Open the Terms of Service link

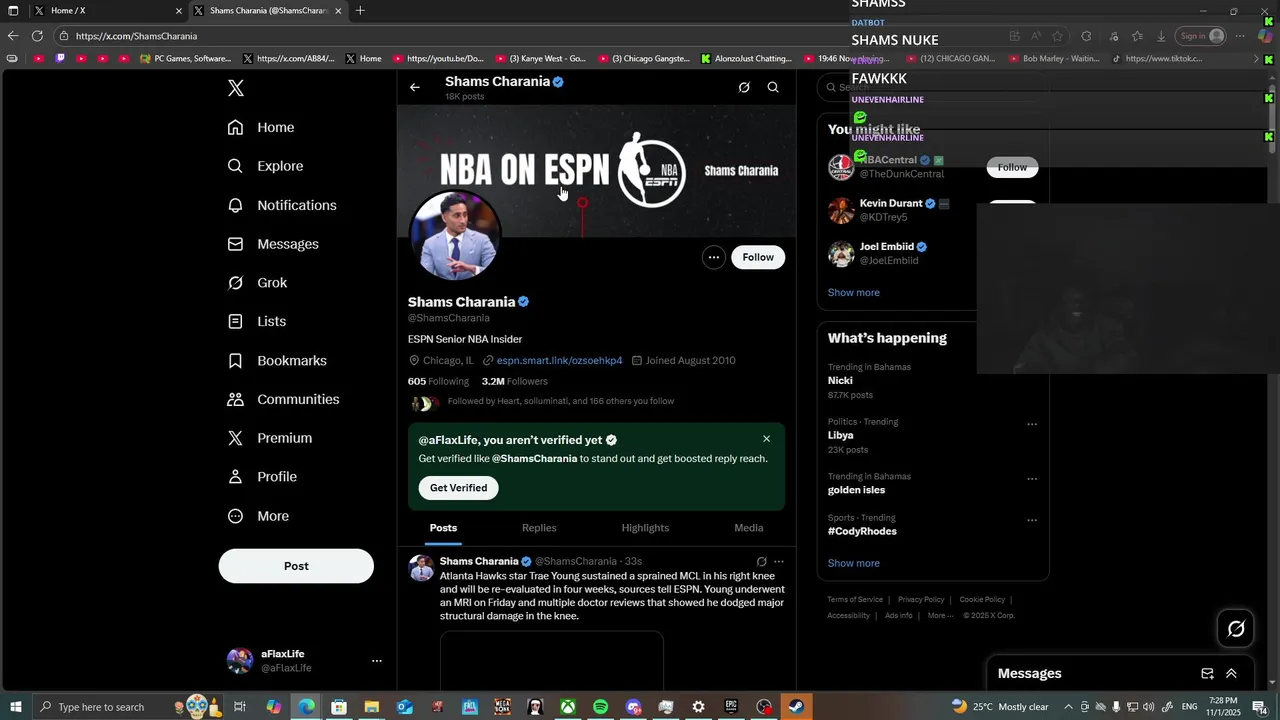tap(855, 600)
